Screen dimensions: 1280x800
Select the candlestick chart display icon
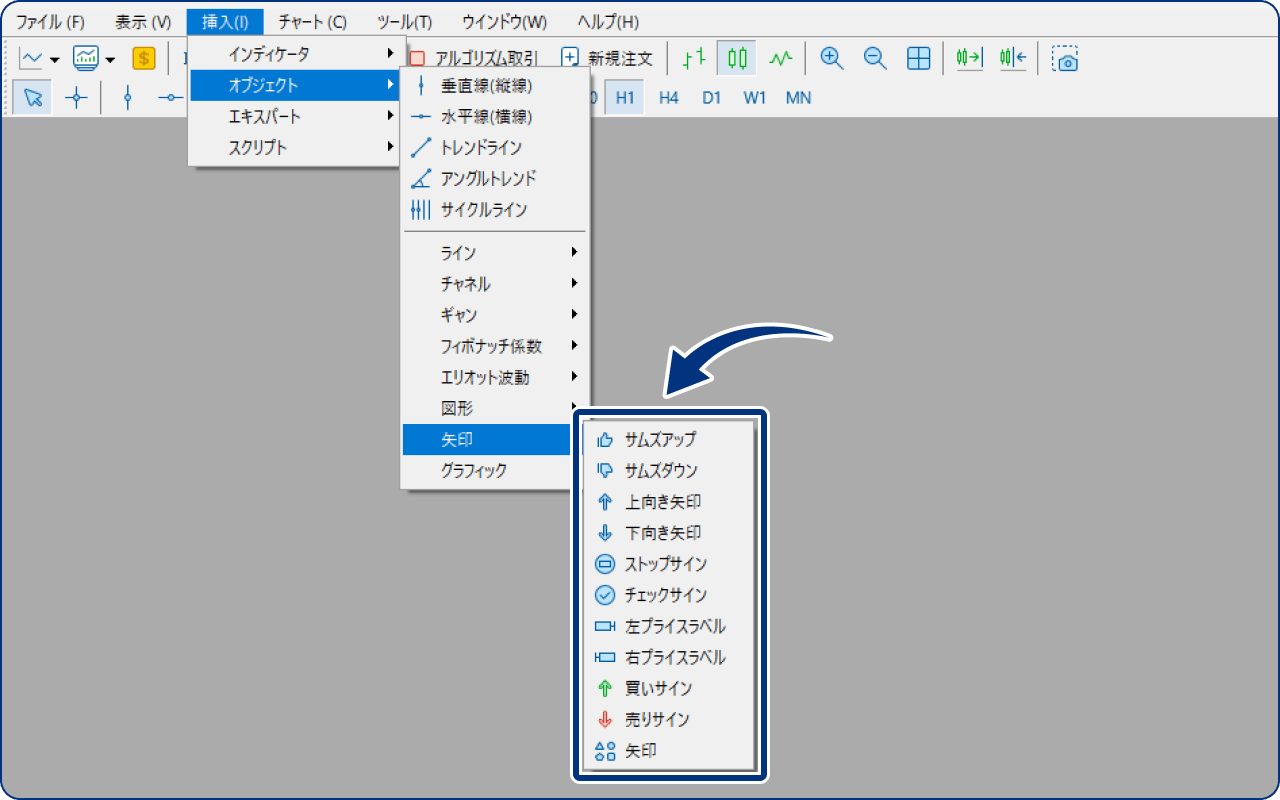pos(737,58)
